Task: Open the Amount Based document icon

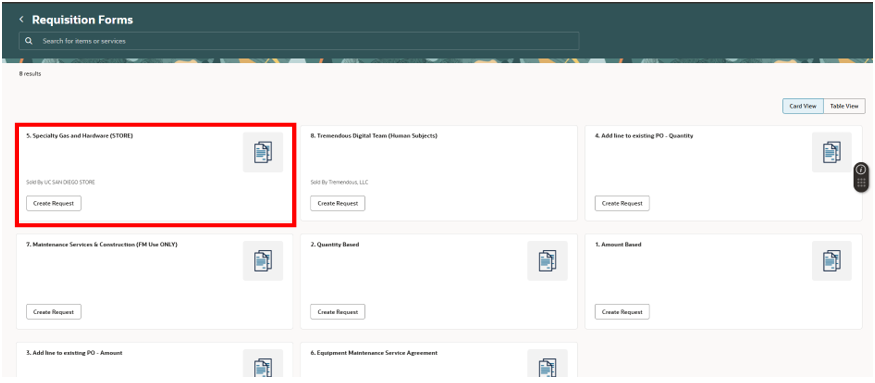Action: [x=831, y=261]
